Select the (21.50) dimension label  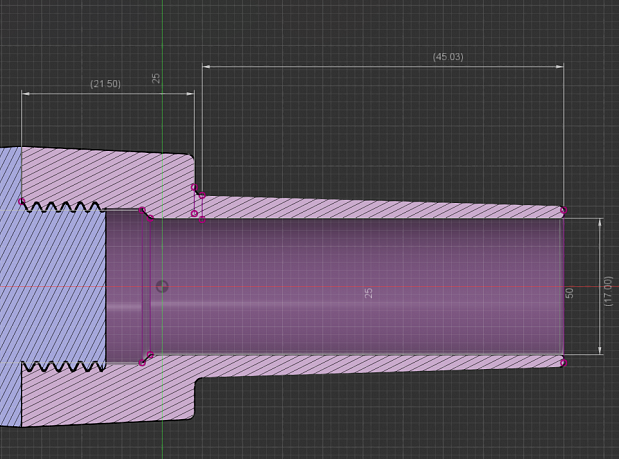105,84
